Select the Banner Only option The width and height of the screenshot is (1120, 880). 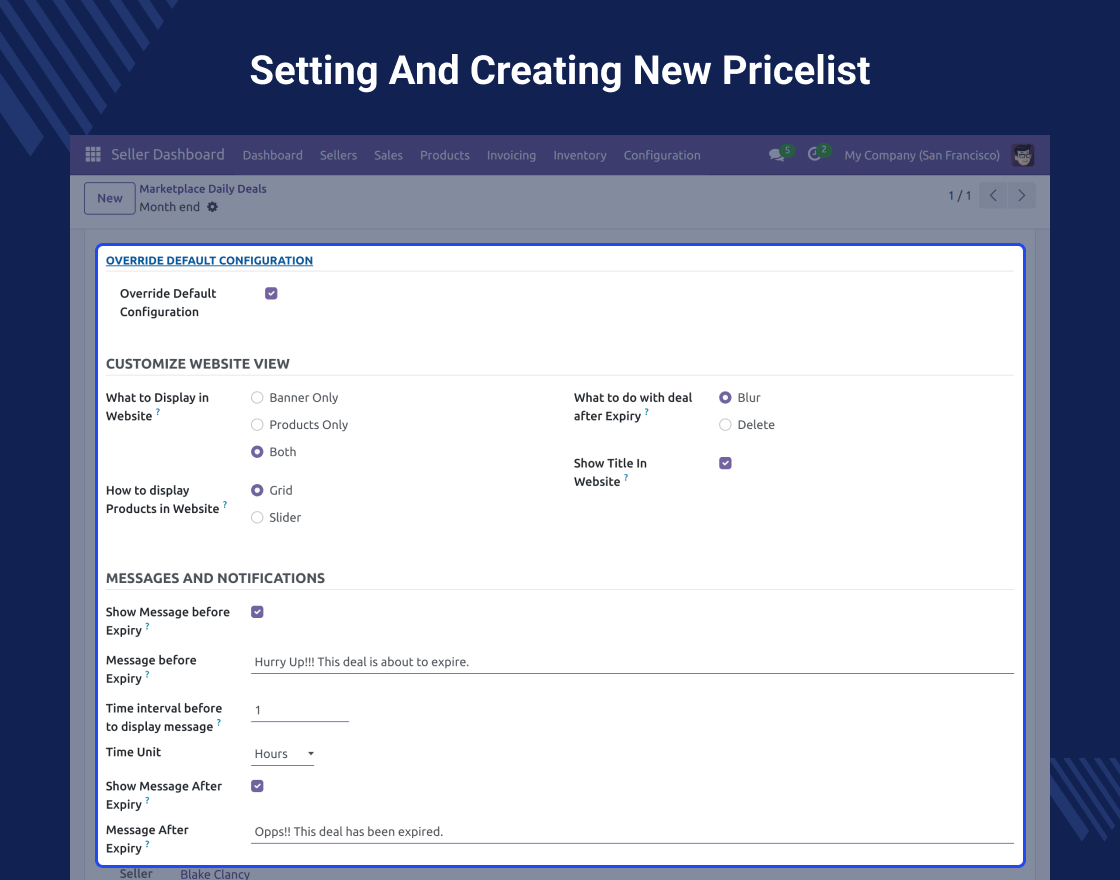[257, 398]
